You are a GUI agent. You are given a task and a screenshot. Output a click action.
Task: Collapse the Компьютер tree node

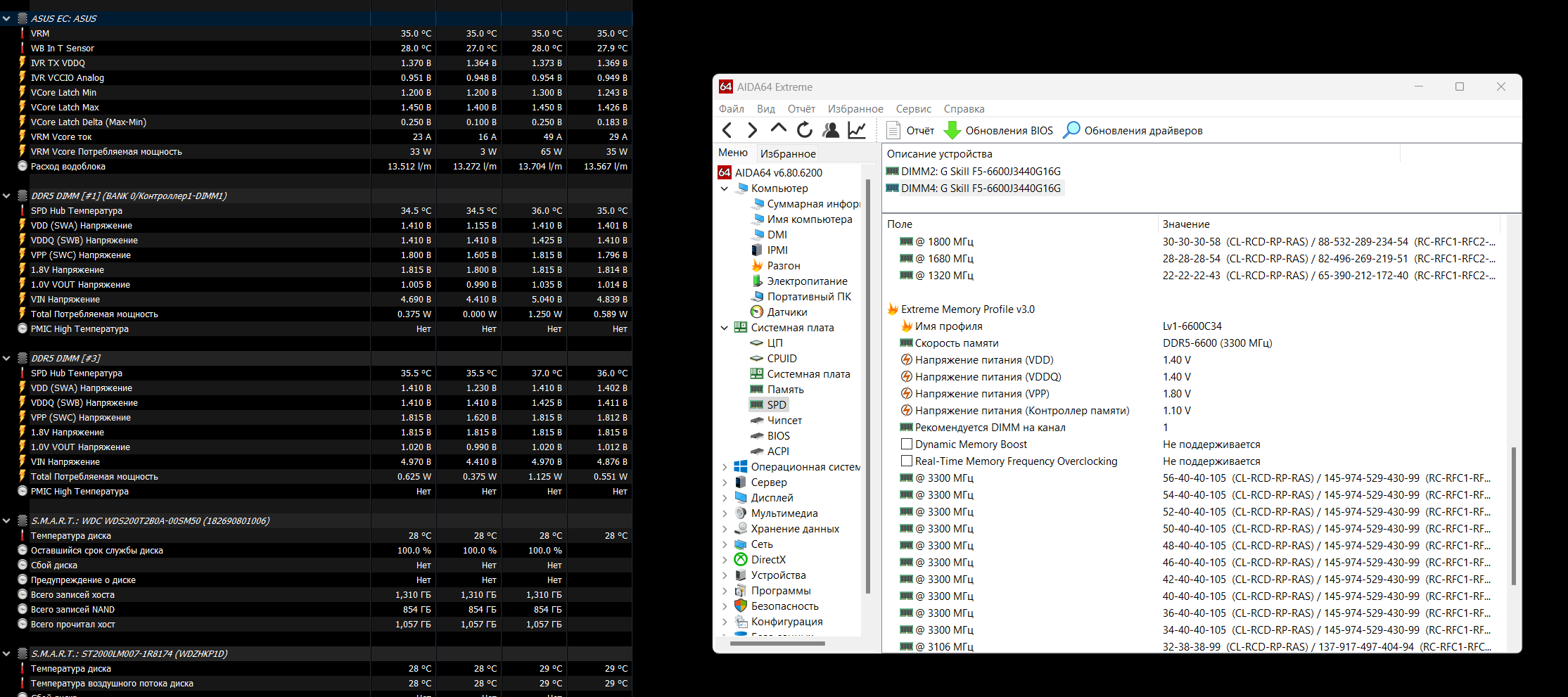pos(725,188)
